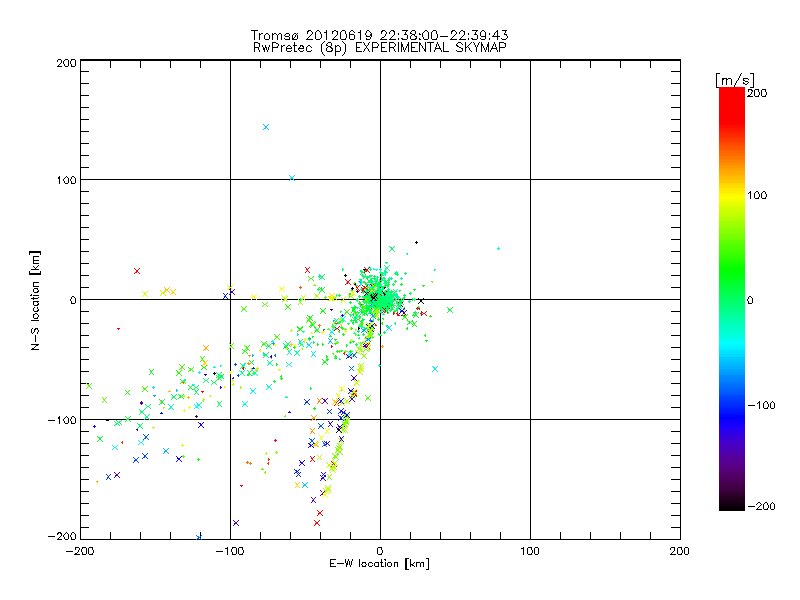Click the small black dot northeast of the central cluster
The height and width of the screenshot is (600, 800).
416,242
